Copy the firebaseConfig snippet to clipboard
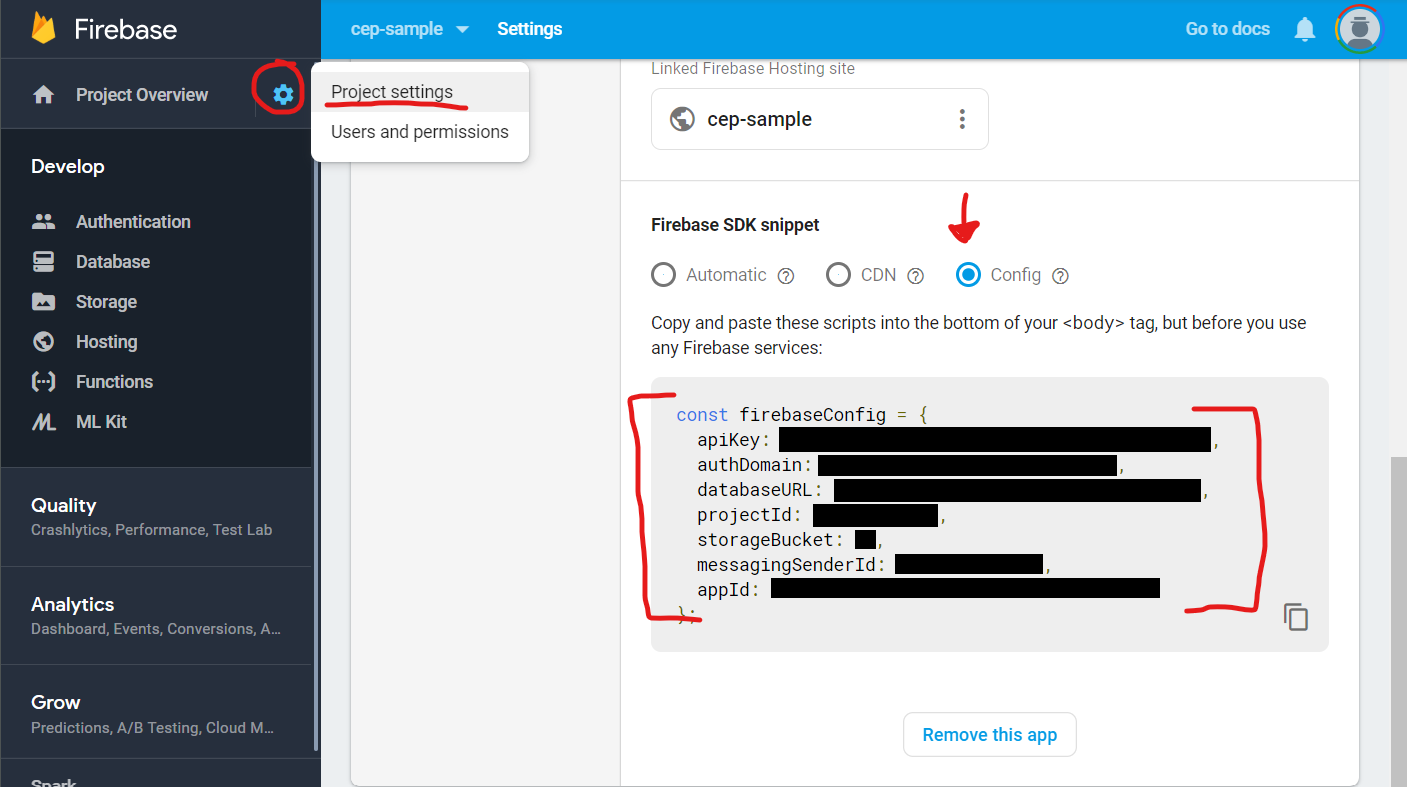The image size is (1407, 787). [x=1296, y=617]
